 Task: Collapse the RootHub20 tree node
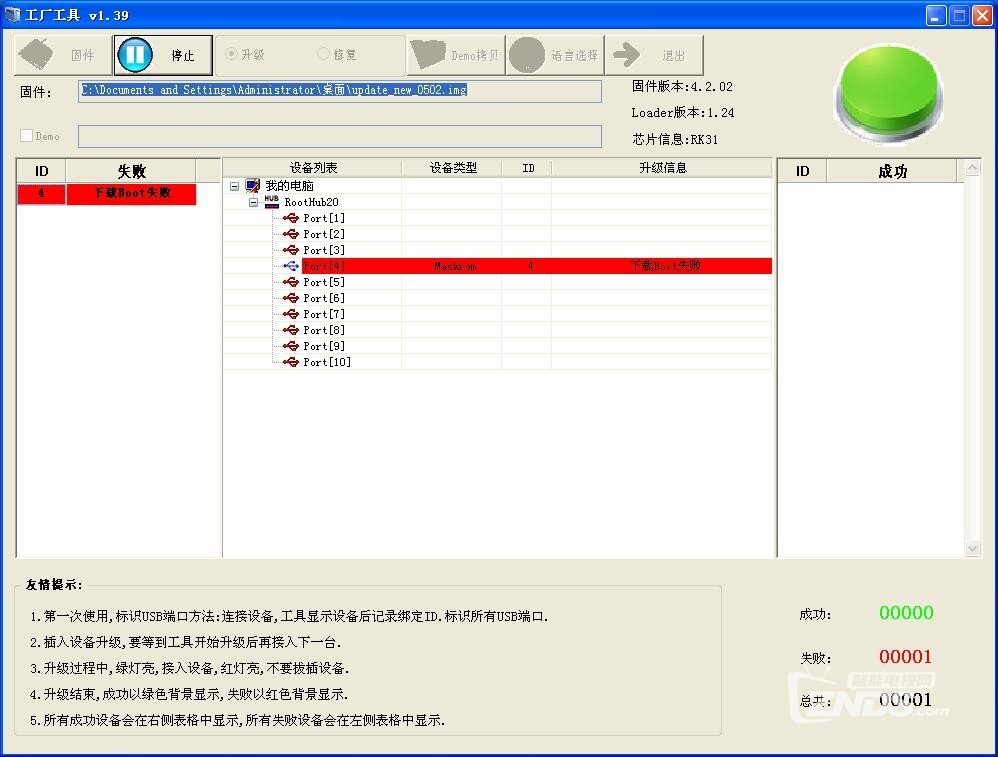254,202
